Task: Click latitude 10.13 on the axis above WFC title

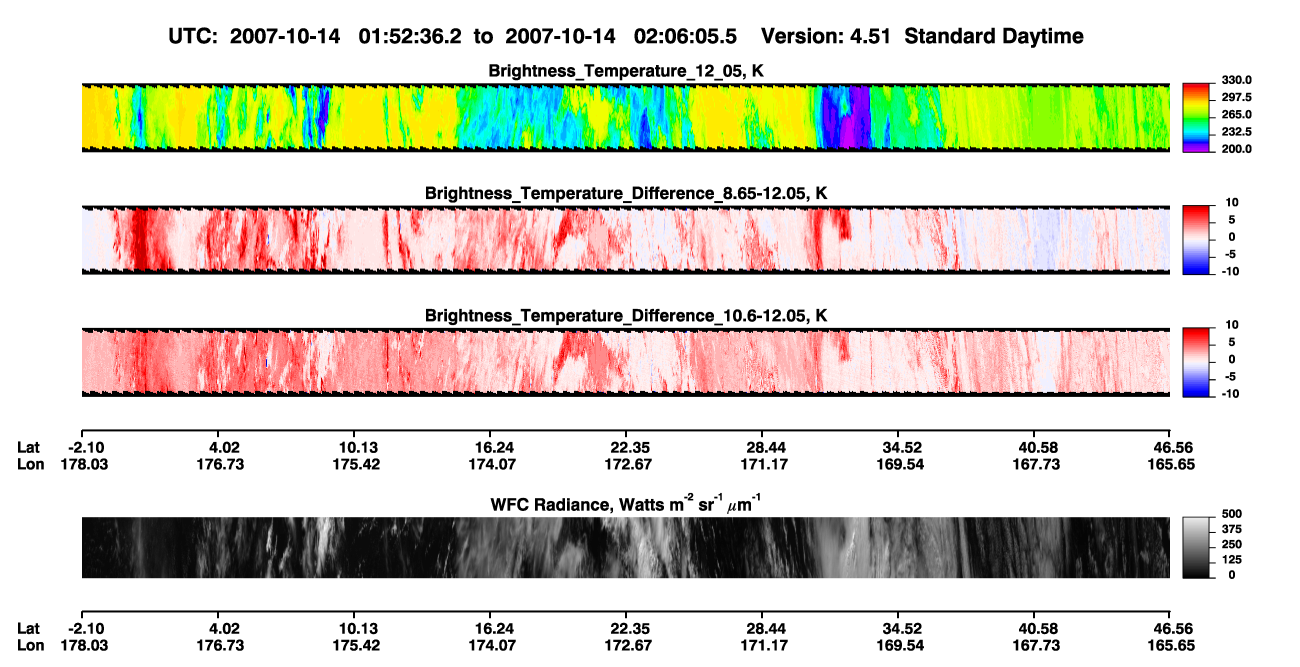Action: (353, 448)
